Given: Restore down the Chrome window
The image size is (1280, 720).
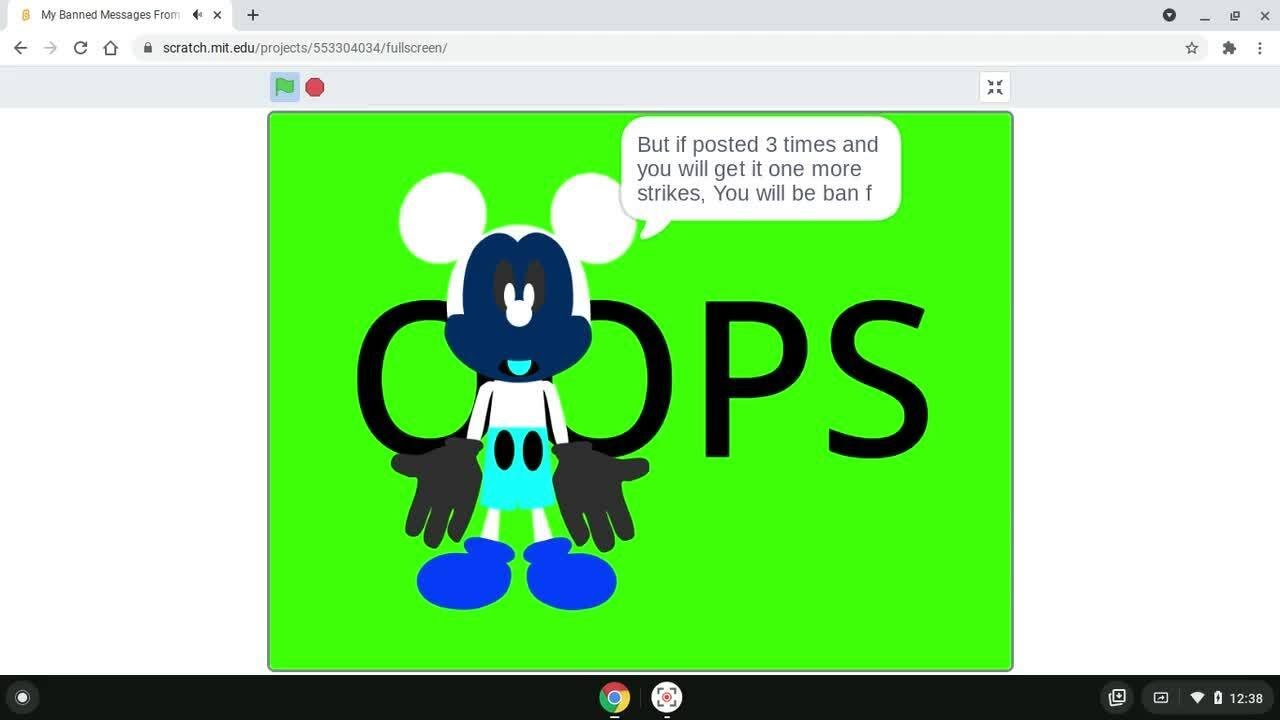Looking at the screenshot, I should click(1235, 15).
